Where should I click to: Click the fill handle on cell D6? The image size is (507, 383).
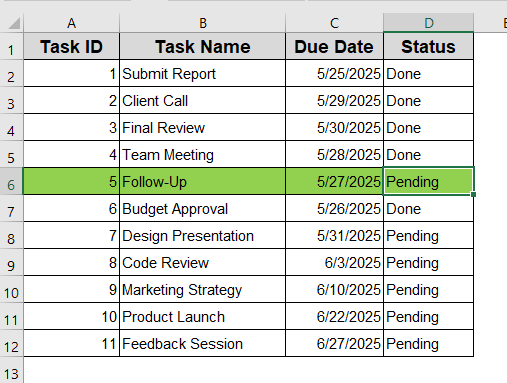473,194
